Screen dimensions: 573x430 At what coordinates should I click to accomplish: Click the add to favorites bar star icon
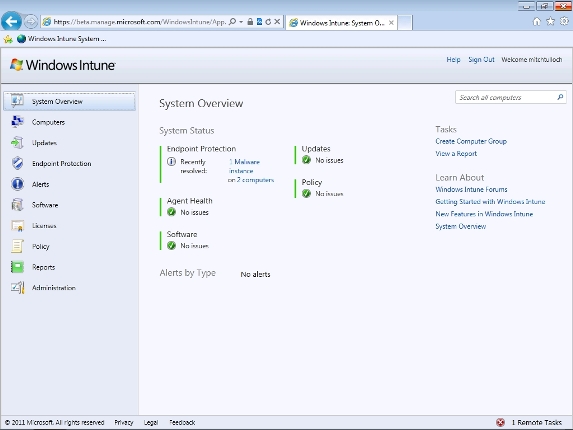[8, 39]
